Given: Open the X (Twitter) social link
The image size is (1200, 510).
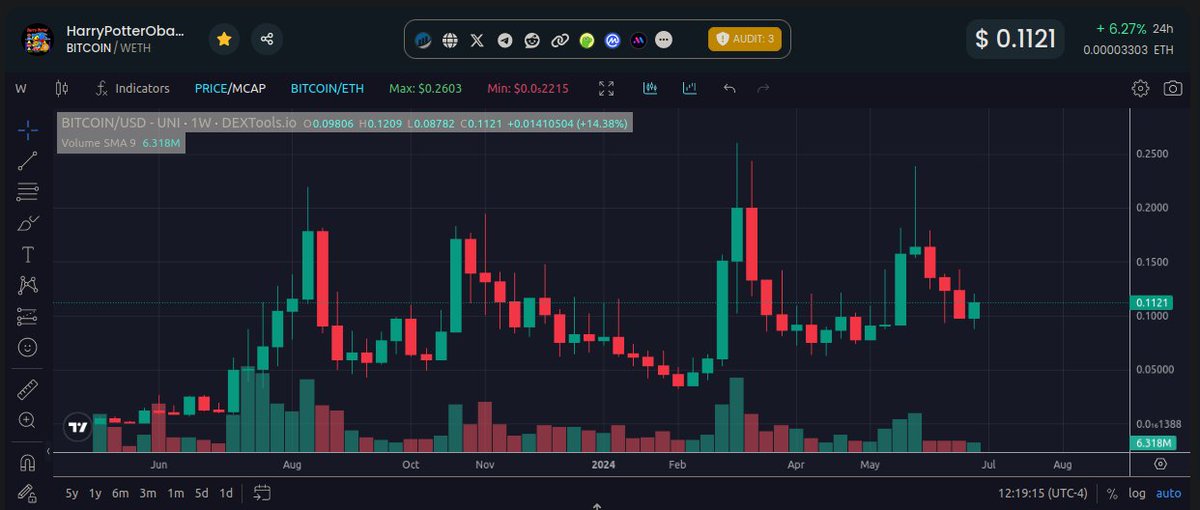Looking at the screenshot, I should [x=478, y=40].
